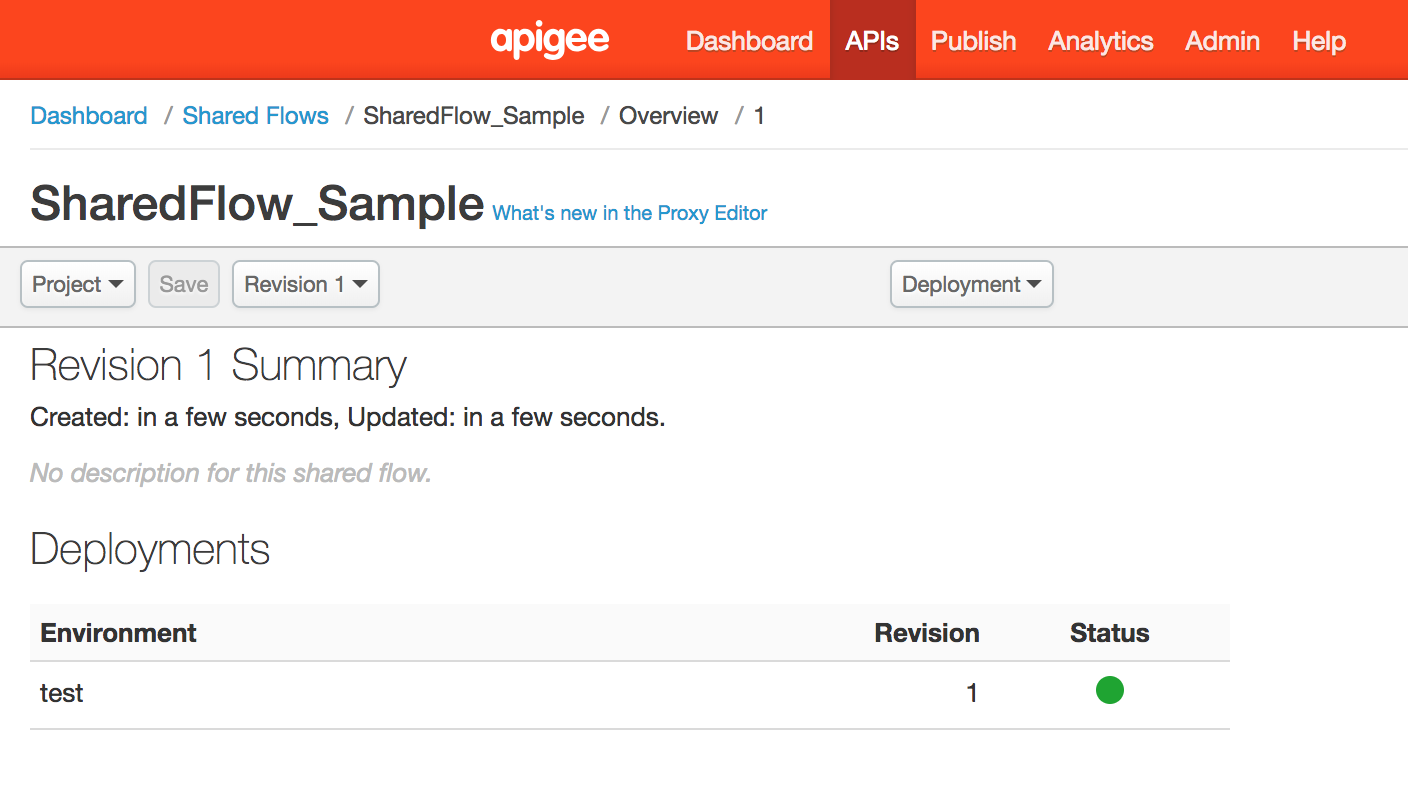Navigate to Shared Flows breadcrumb link
Screen dimensions: 1408x792
[x=255, y=116]
